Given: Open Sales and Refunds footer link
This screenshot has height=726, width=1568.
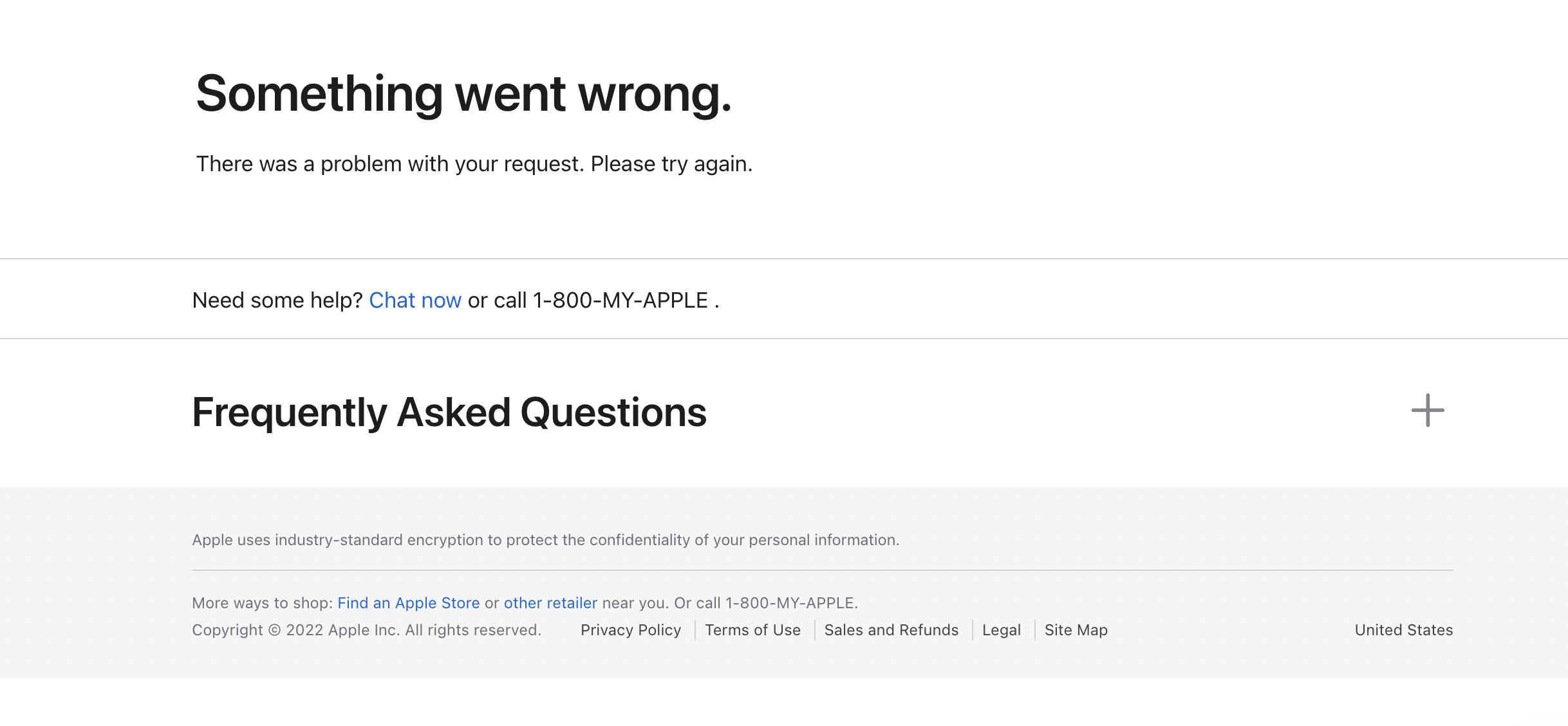Looking at the screenshot, I should pos(891,630).
